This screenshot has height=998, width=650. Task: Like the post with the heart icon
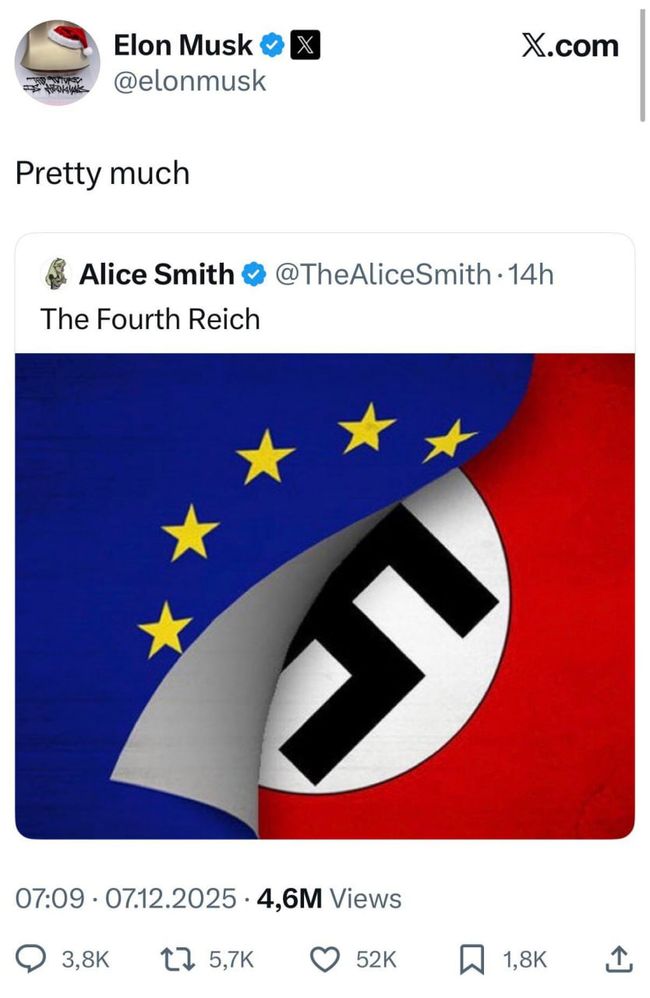tap(323, 960)
